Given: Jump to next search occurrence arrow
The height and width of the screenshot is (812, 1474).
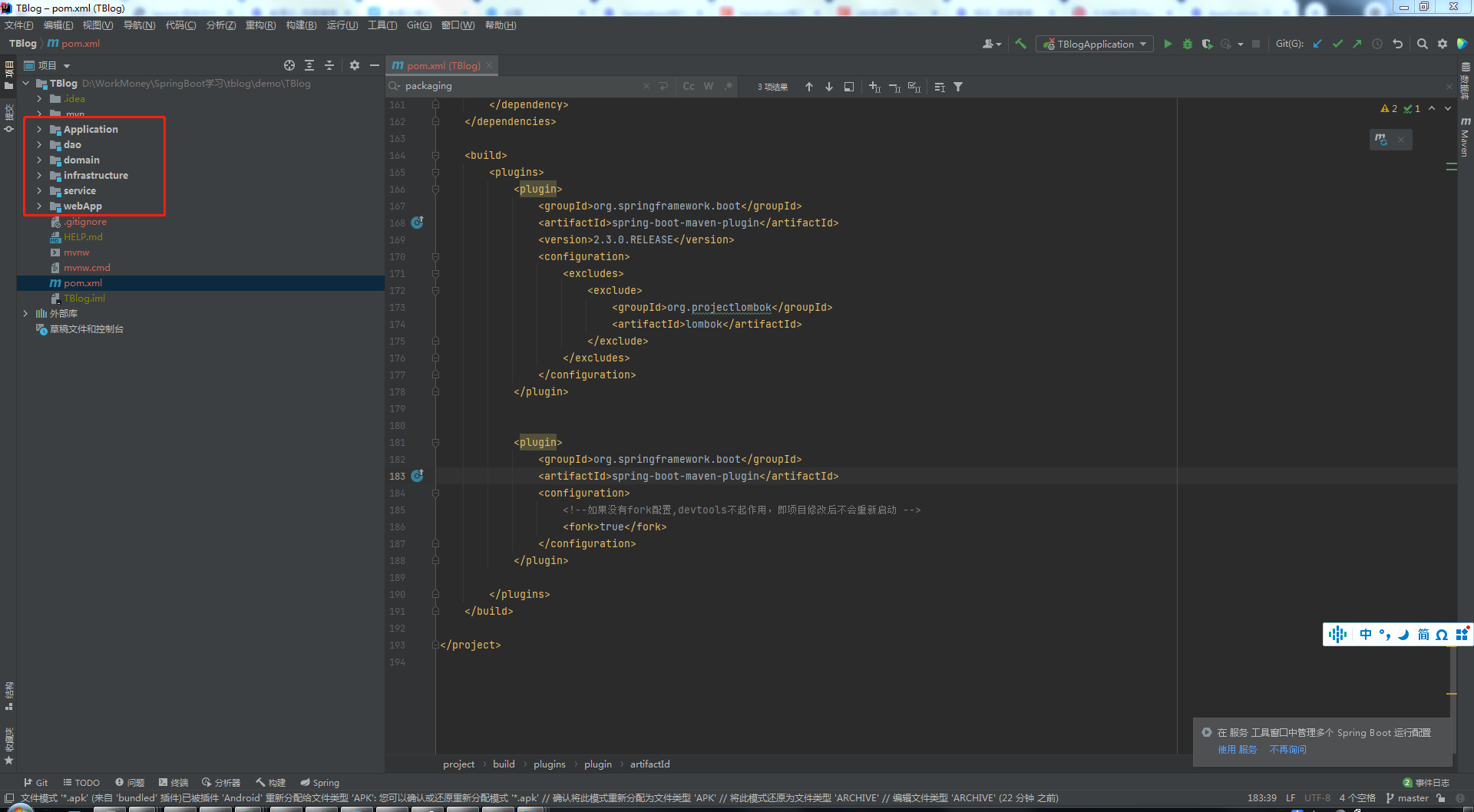Looking at the screenshot, I should 829,87.
